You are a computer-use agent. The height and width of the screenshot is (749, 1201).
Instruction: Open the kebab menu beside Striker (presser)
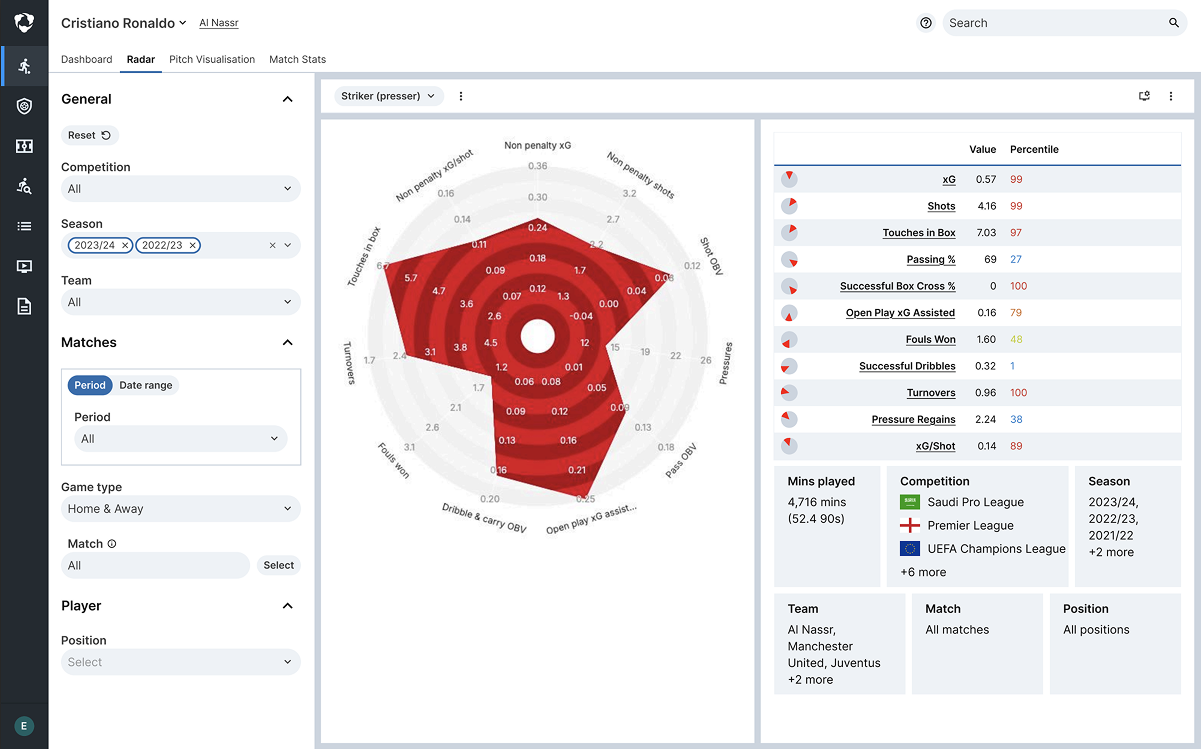[461, 96]
